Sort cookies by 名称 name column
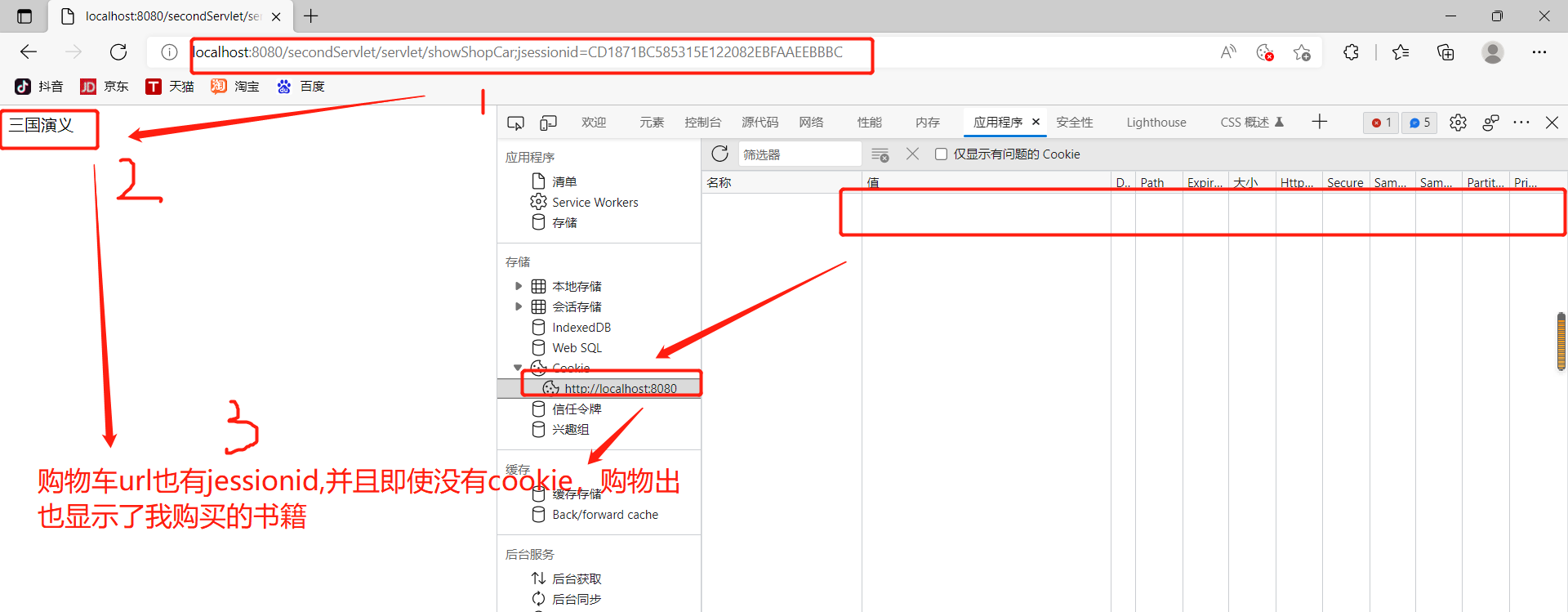This screenshot has width=1568, height=612. tap(781, 182)
